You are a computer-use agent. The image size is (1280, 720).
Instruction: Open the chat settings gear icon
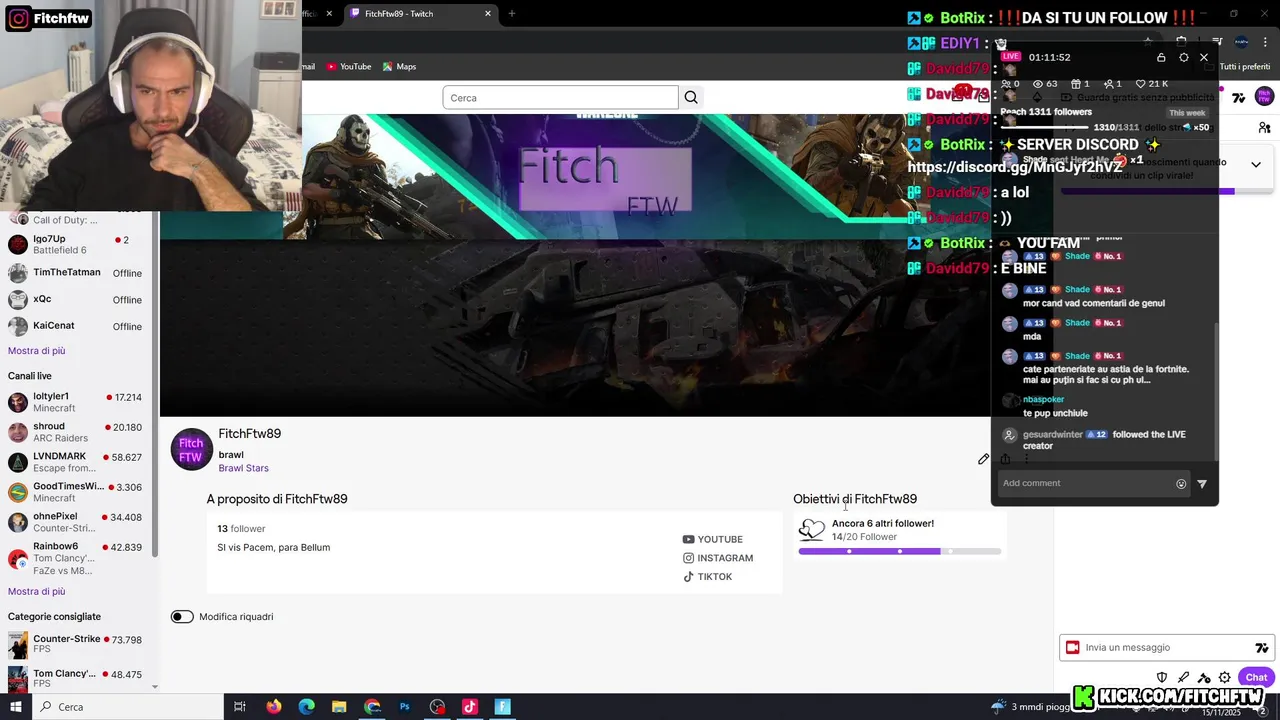click(1225, 677)
